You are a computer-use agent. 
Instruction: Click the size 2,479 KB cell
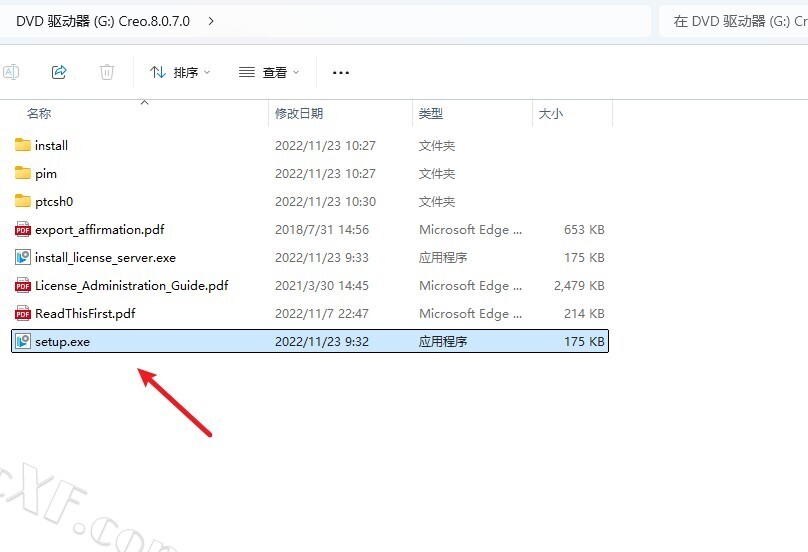pyautogui.click(x=579, y=286)
